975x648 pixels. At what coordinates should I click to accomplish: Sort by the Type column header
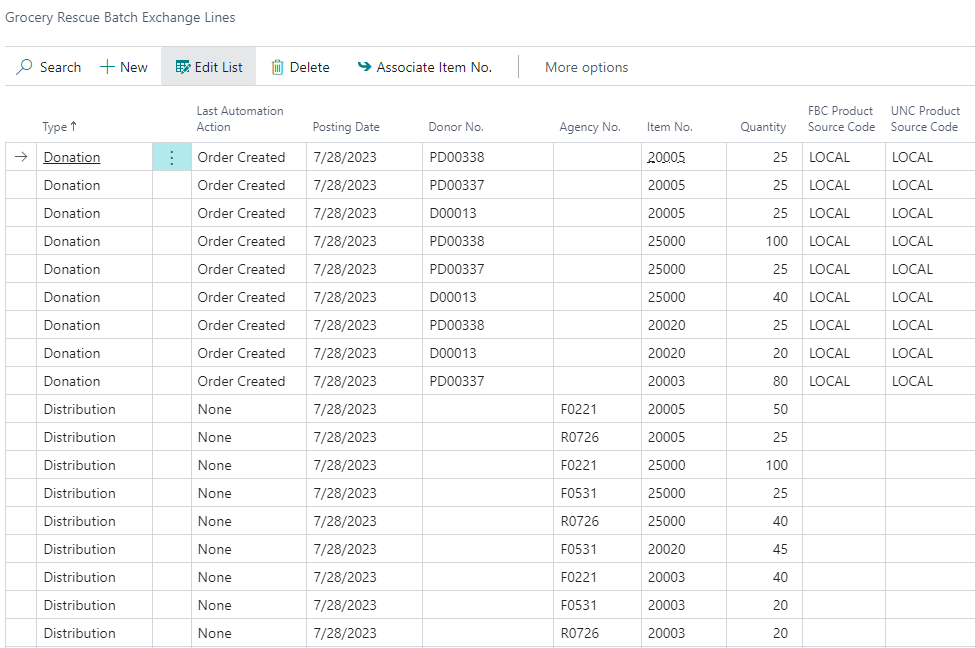(x=59, y=127)
